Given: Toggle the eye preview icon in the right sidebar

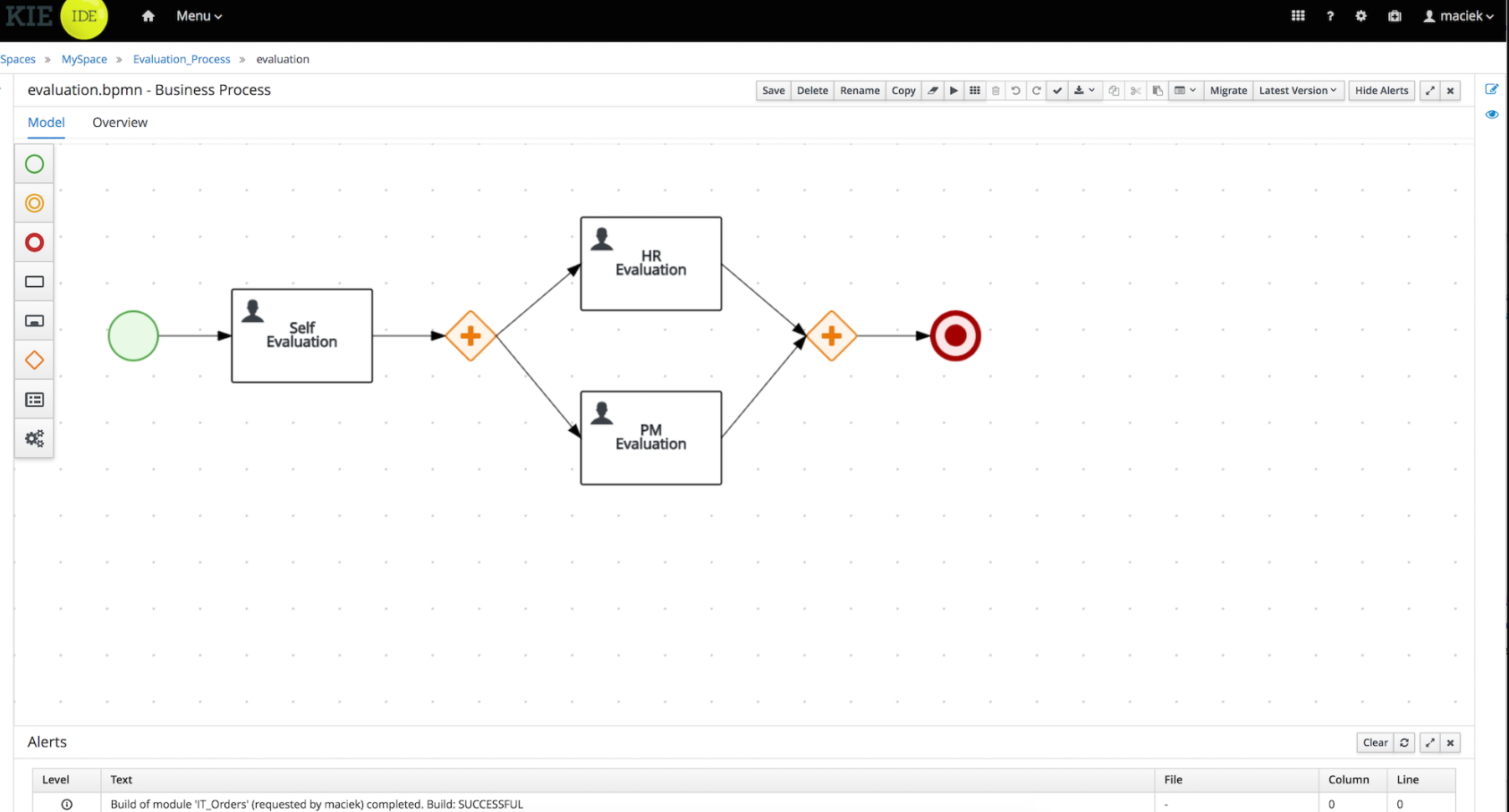Looking at the screenshot, I should pyautogui.click(x=1491, y=114).
